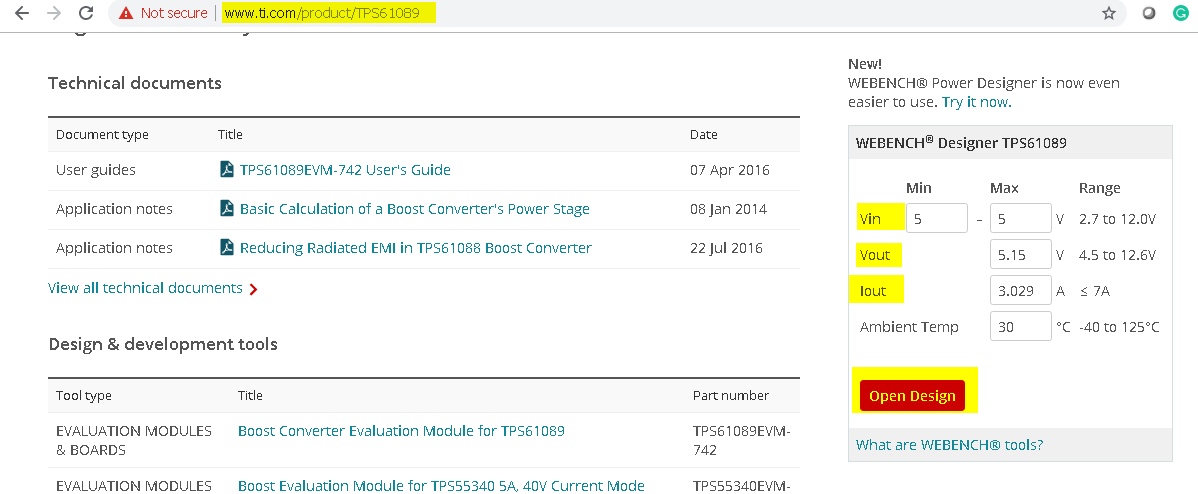Click PDF icon beside Reducing Radiated EMI
The image size is (1198, 494).
click(x=227, y=247)
